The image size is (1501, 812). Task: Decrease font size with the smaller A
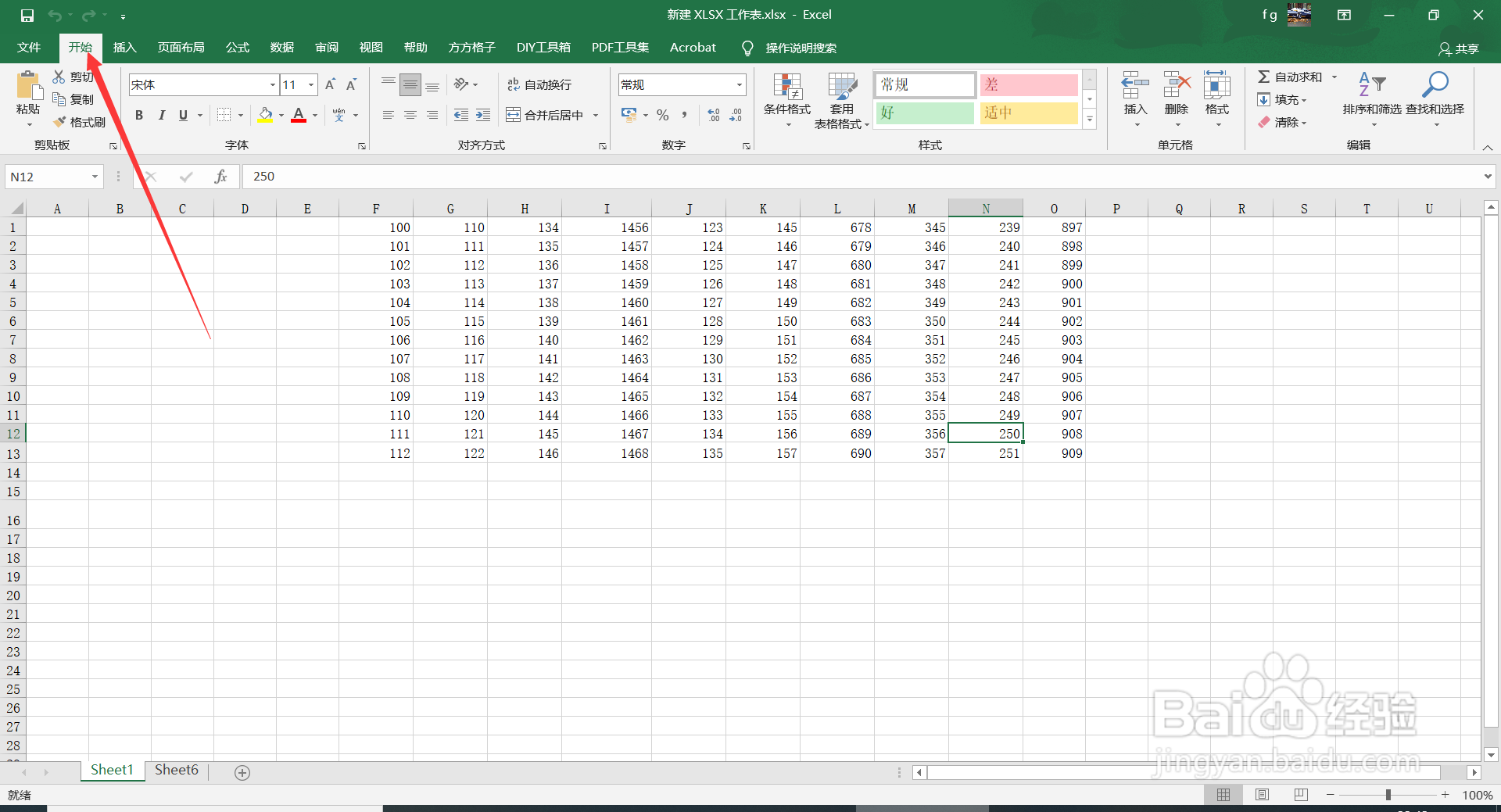(352, 84)
